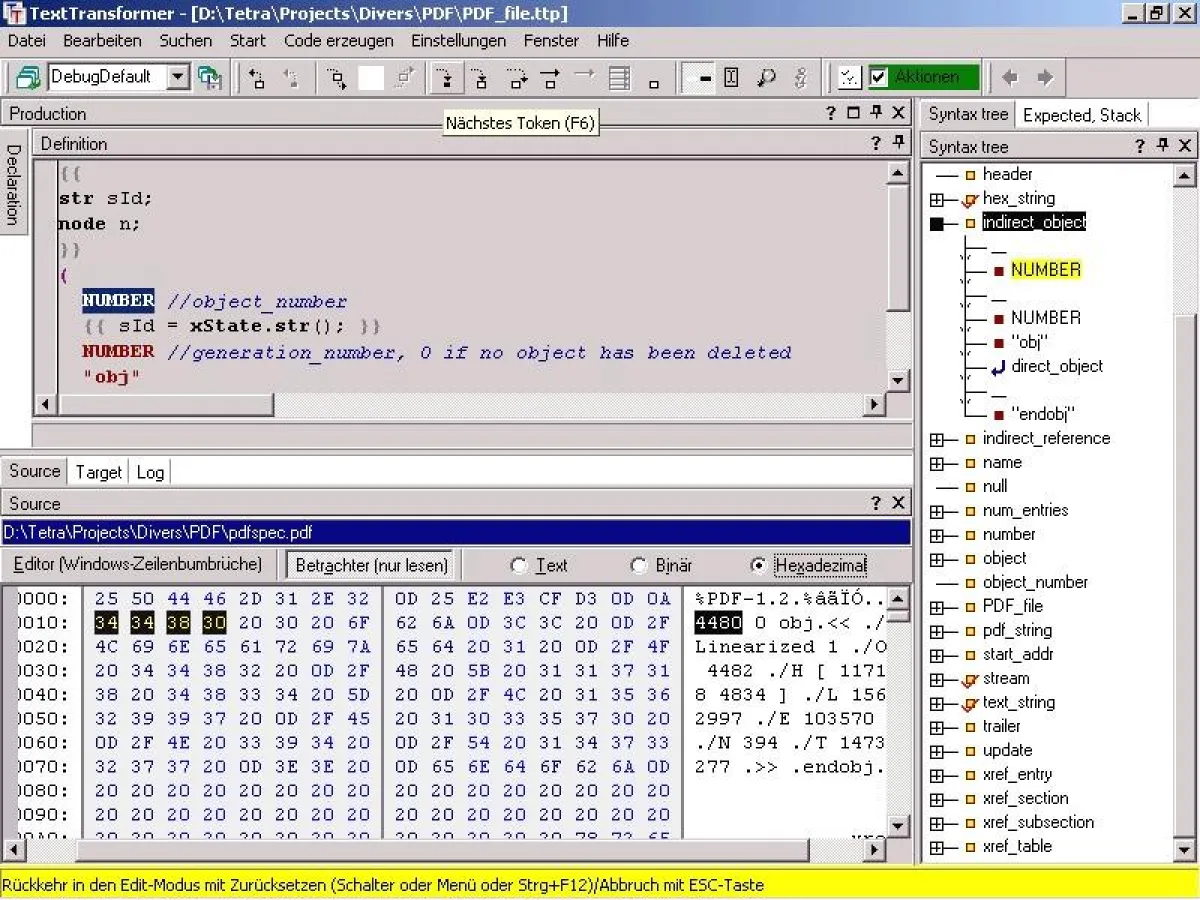The height and width of the screenshot is (900, 1200).
Task: Click the magnifier search icon in the toolbar
Action: [766, 77]
